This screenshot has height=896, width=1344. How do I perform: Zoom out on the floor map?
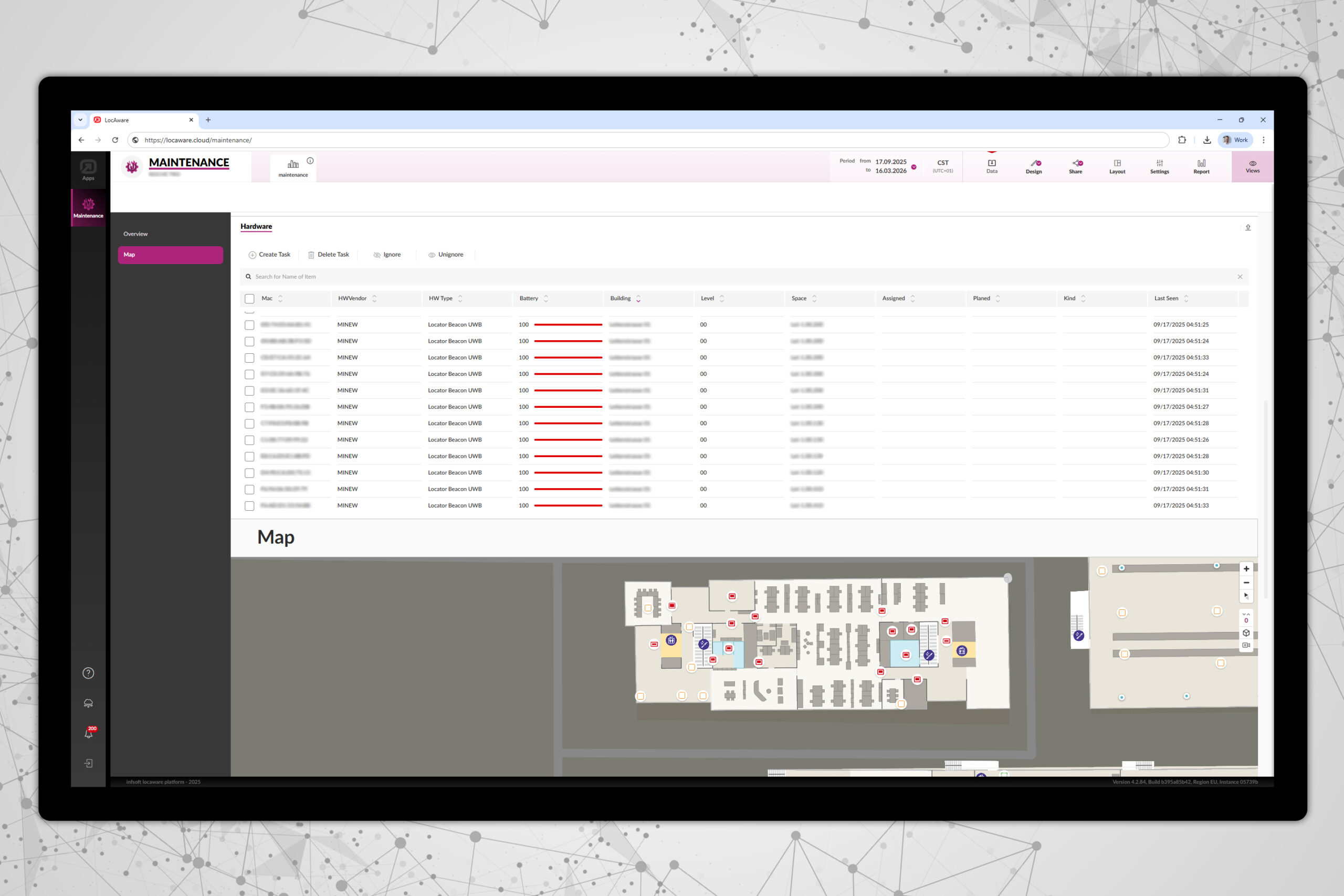[x=1246, y=583]
